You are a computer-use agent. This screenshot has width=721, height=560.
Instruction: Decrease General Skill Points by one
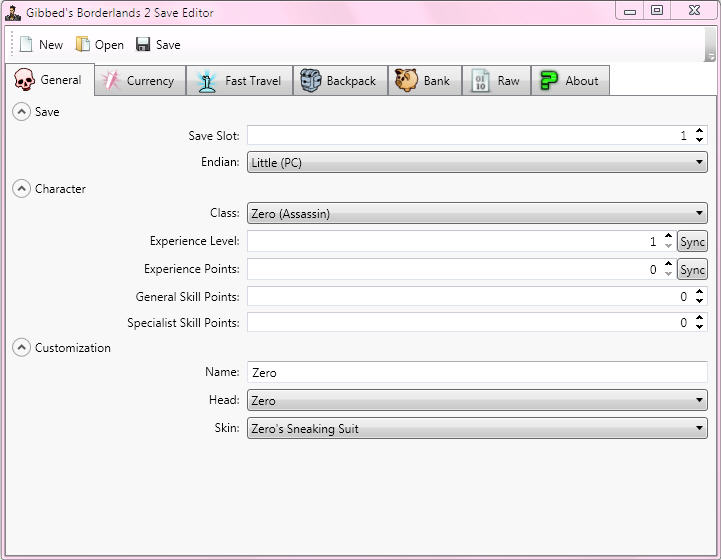coord(699,301)
